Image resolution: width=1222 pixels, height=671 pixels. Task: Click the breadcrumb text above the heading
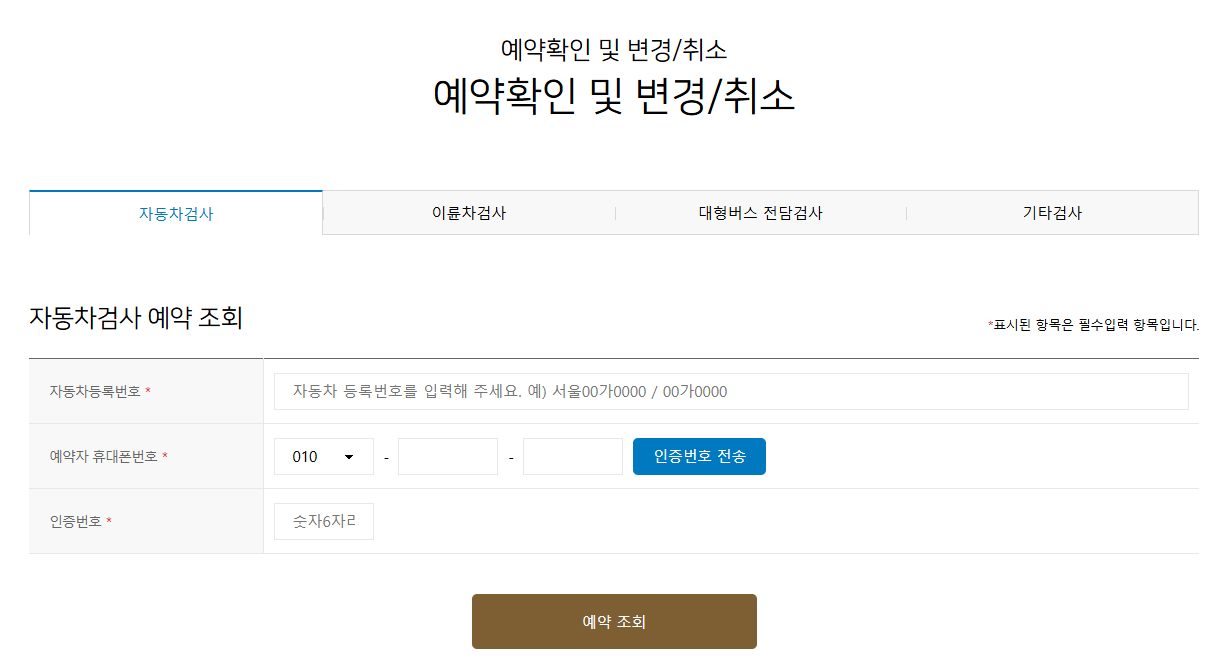[x=612, y=47]
